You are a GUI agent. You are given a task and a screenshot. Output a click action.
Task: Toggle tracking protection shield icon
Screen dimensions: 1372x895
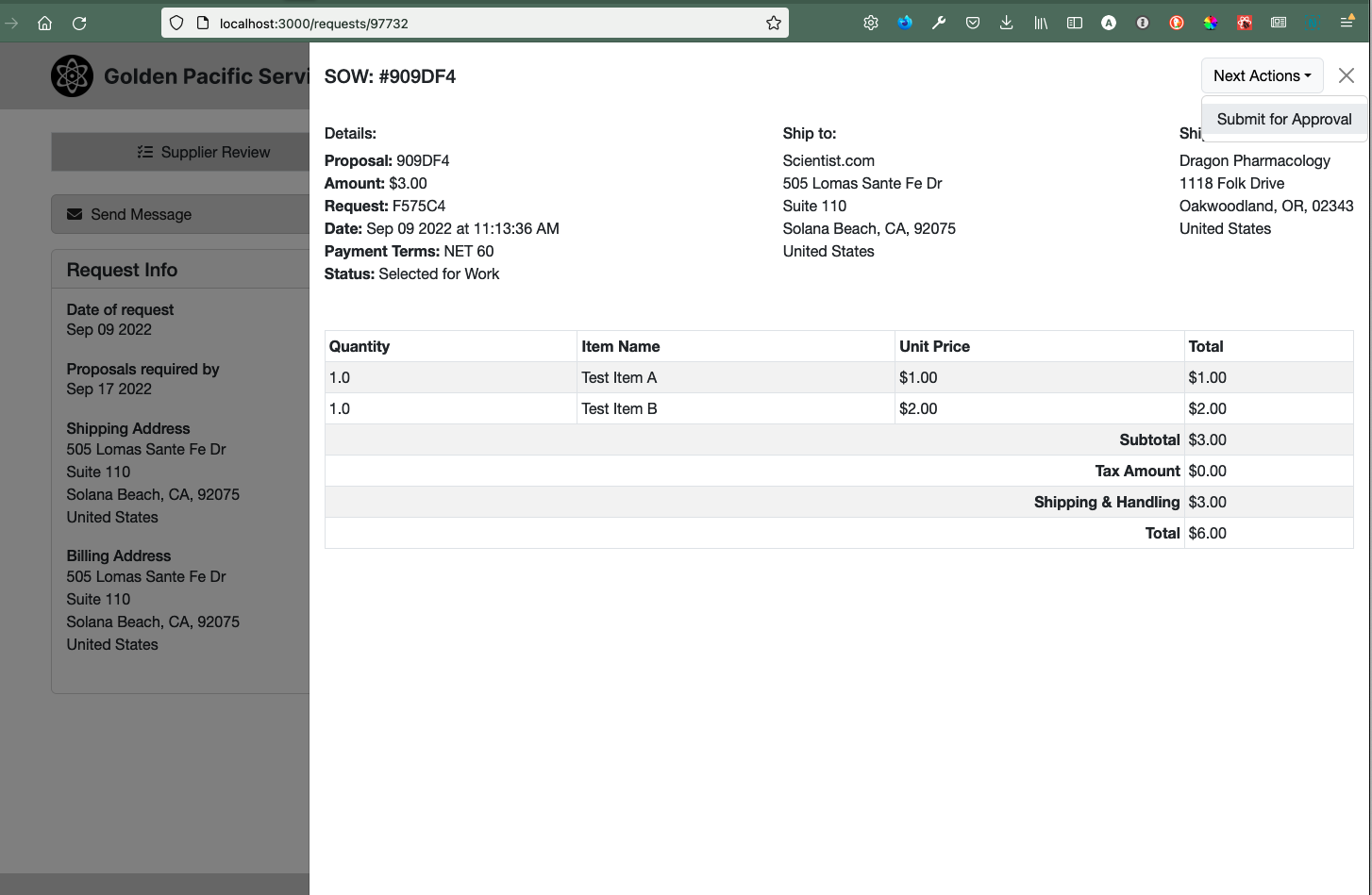(176, 23)
